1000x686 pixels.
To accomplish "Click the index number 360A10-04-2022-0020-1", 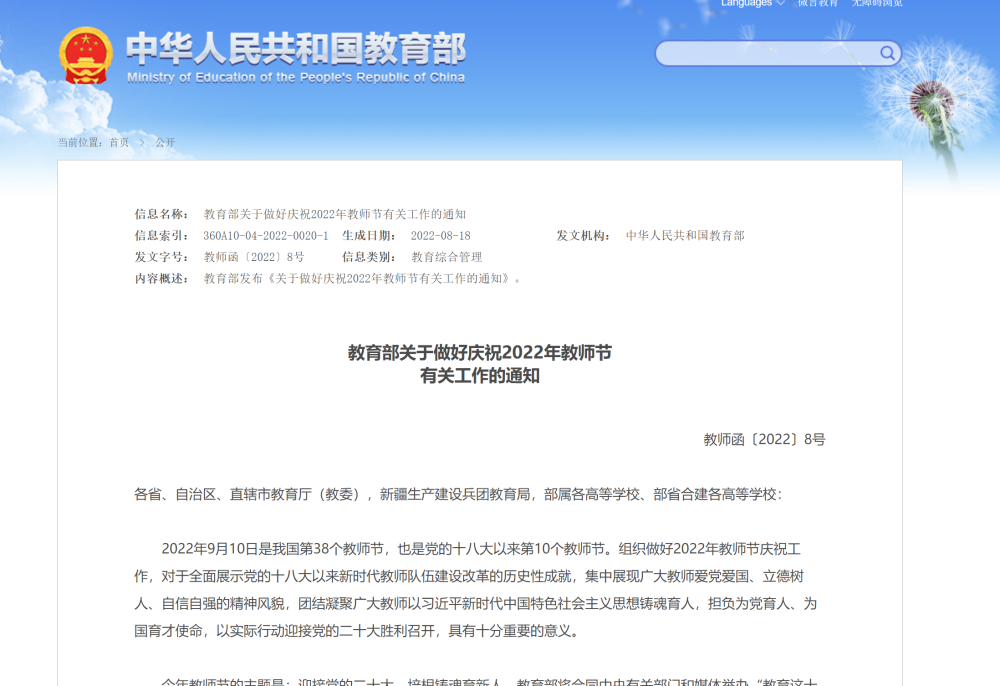I will click(x=265, y=236).
